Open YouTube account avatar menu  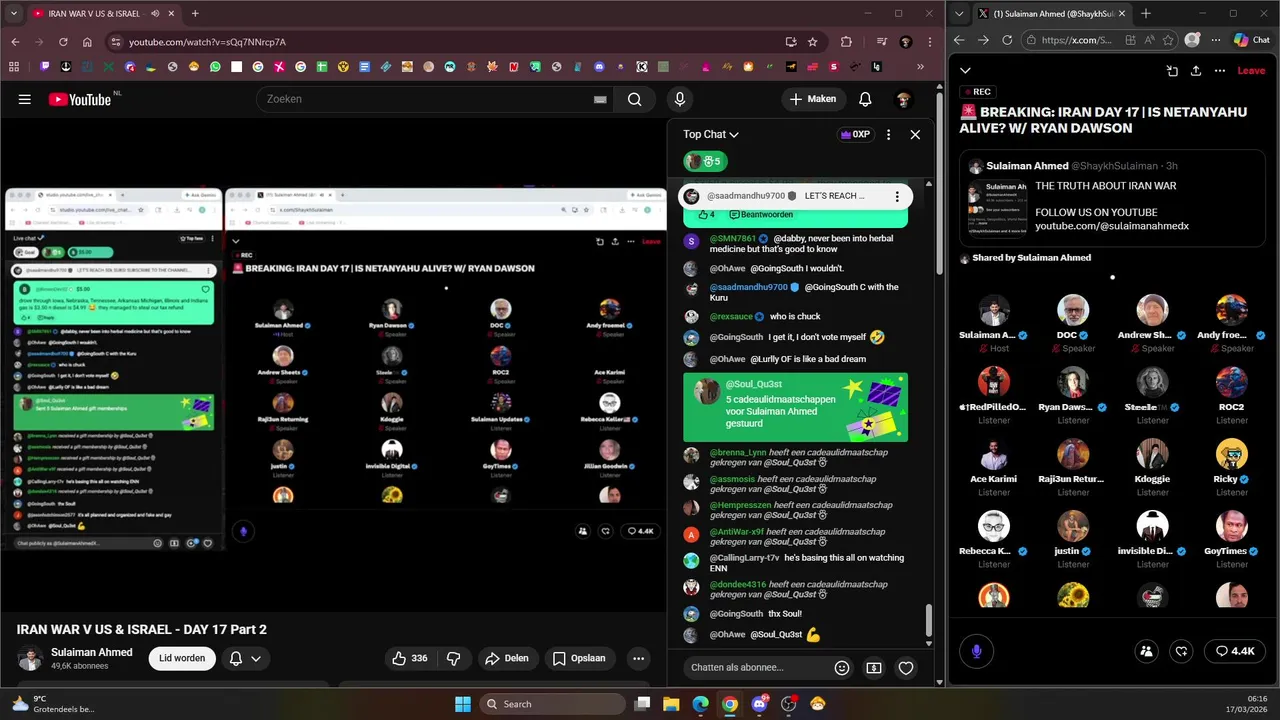[903, 99]
